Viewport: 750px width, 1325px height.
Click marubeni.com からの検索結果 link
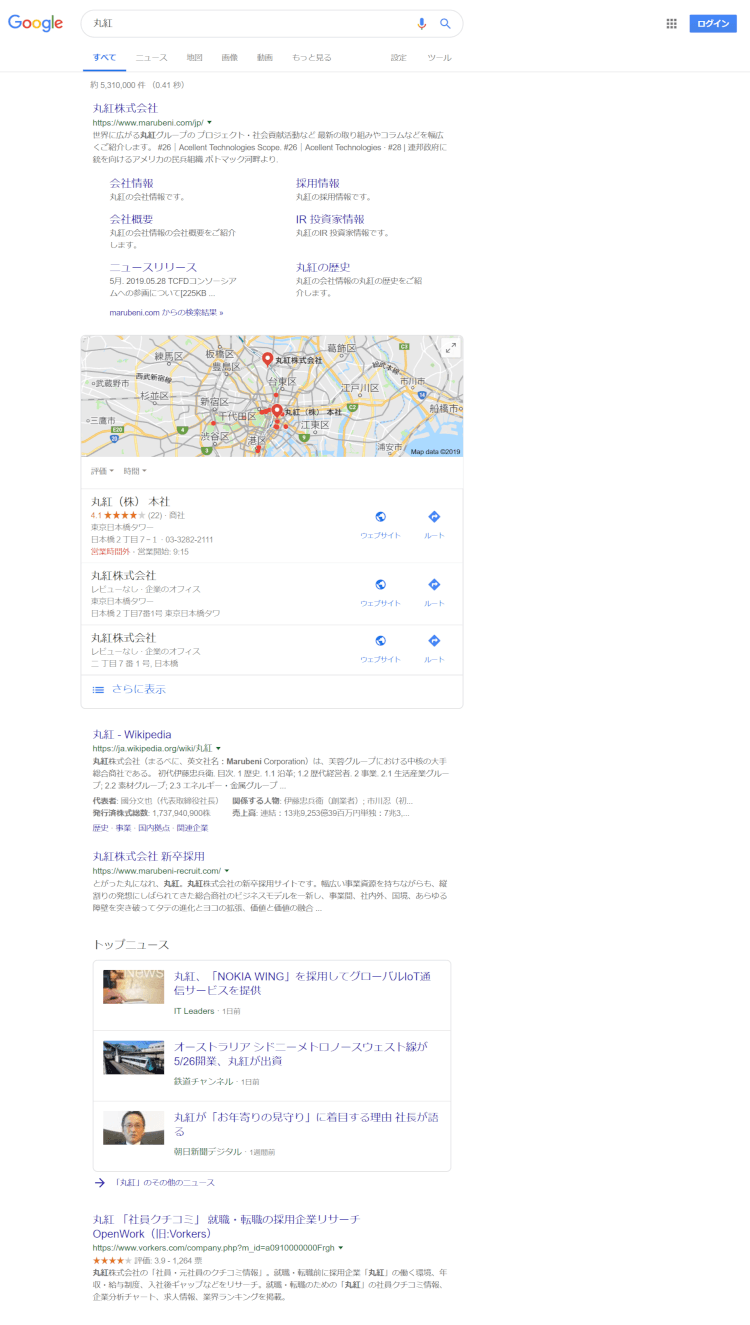point(166,313)
